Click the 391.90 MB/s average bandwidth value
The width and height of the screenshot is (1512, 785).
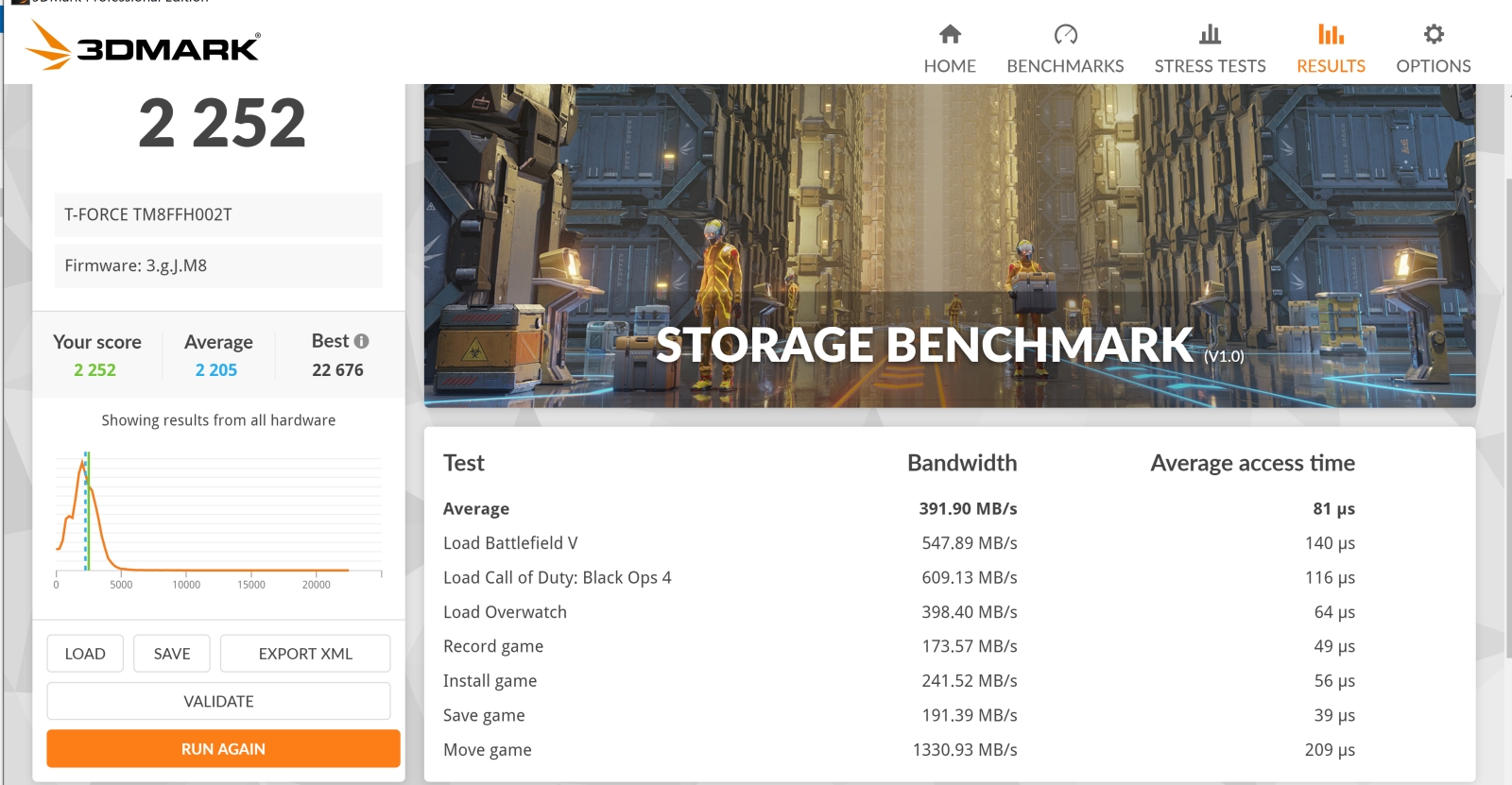pos(968,508)
